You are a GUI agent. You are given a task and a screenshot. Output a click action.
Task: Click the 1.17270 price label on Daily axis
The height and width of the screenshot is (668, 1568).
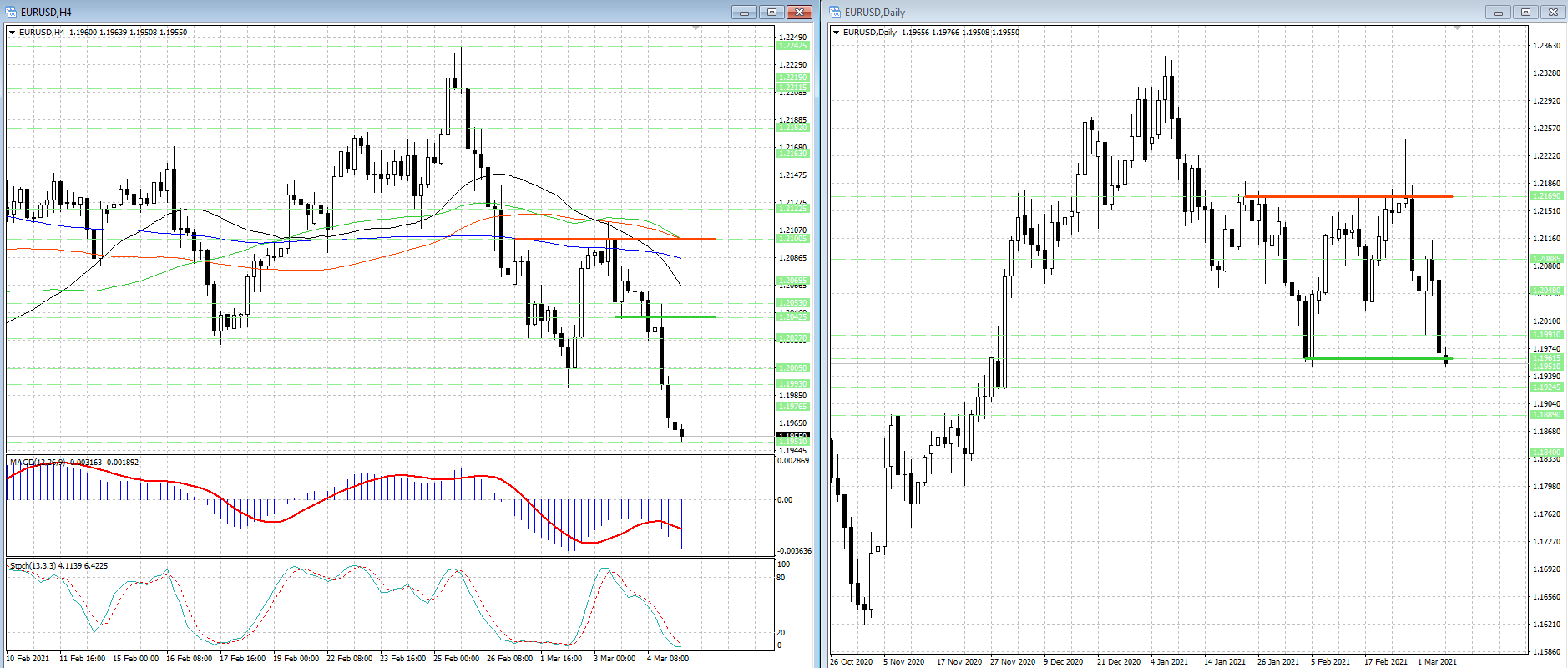pyautogui.click(x=1546, y=542)
